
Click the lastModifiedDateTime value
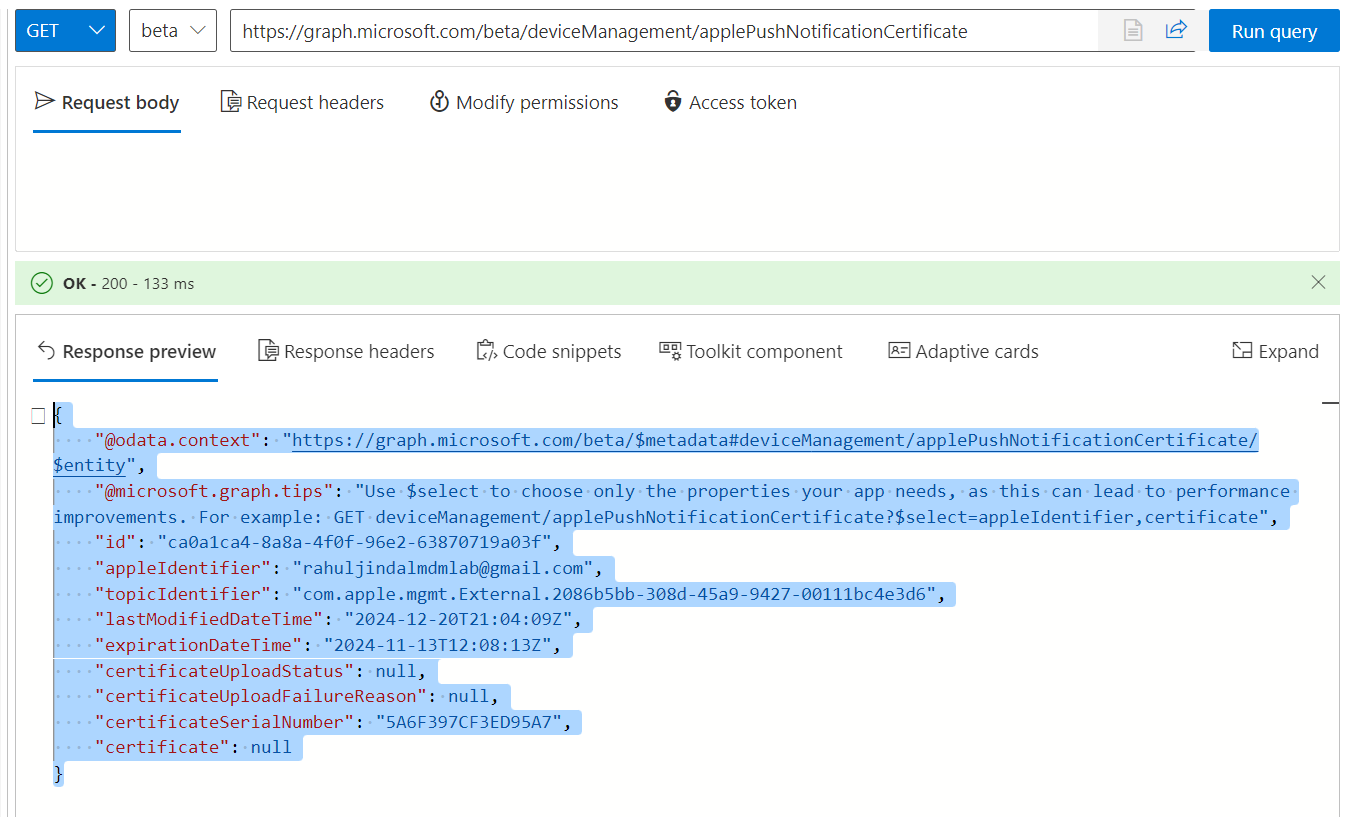[460, 620]
